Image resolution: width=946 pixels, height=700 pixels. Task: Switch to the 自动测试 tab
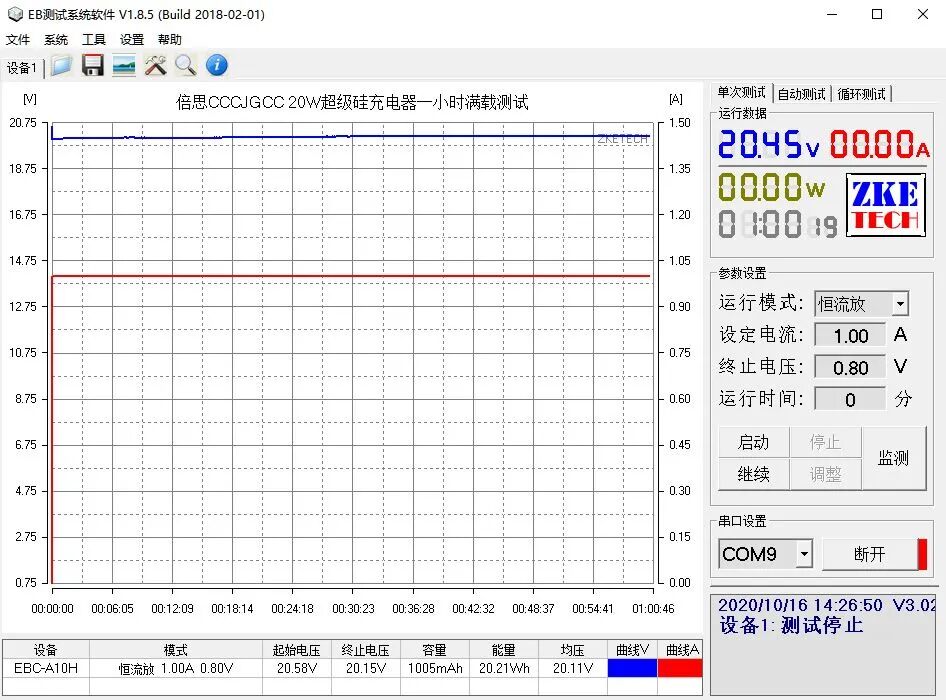click(801, 94)
